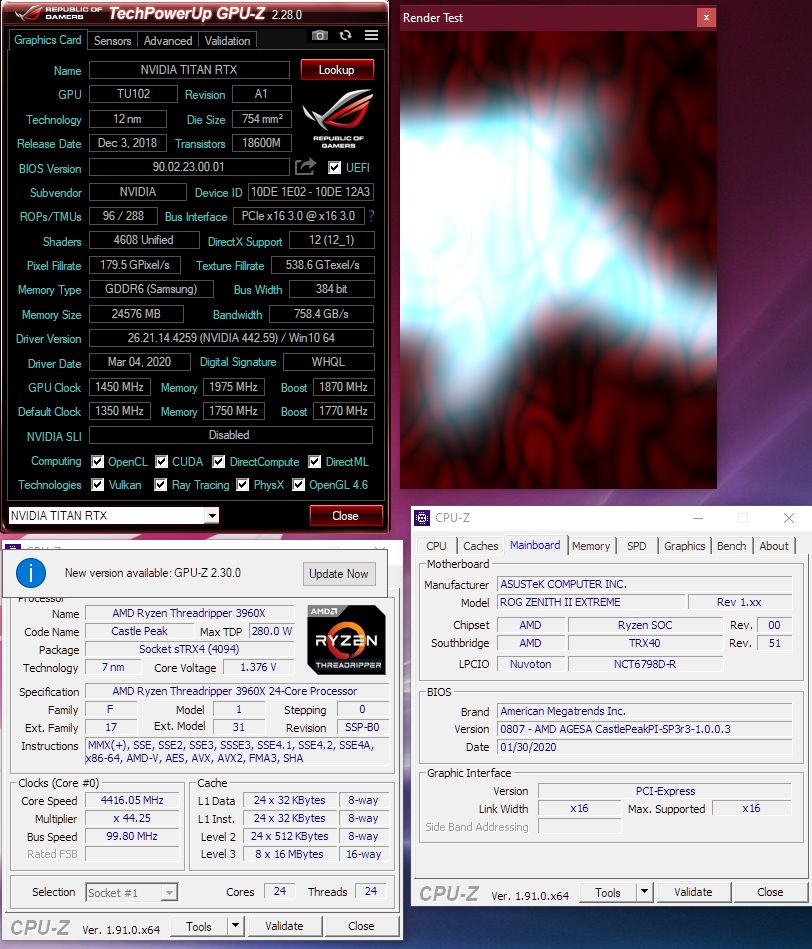
Task: Click the BIOS share/export arrow icon
Action: point(306,166)
